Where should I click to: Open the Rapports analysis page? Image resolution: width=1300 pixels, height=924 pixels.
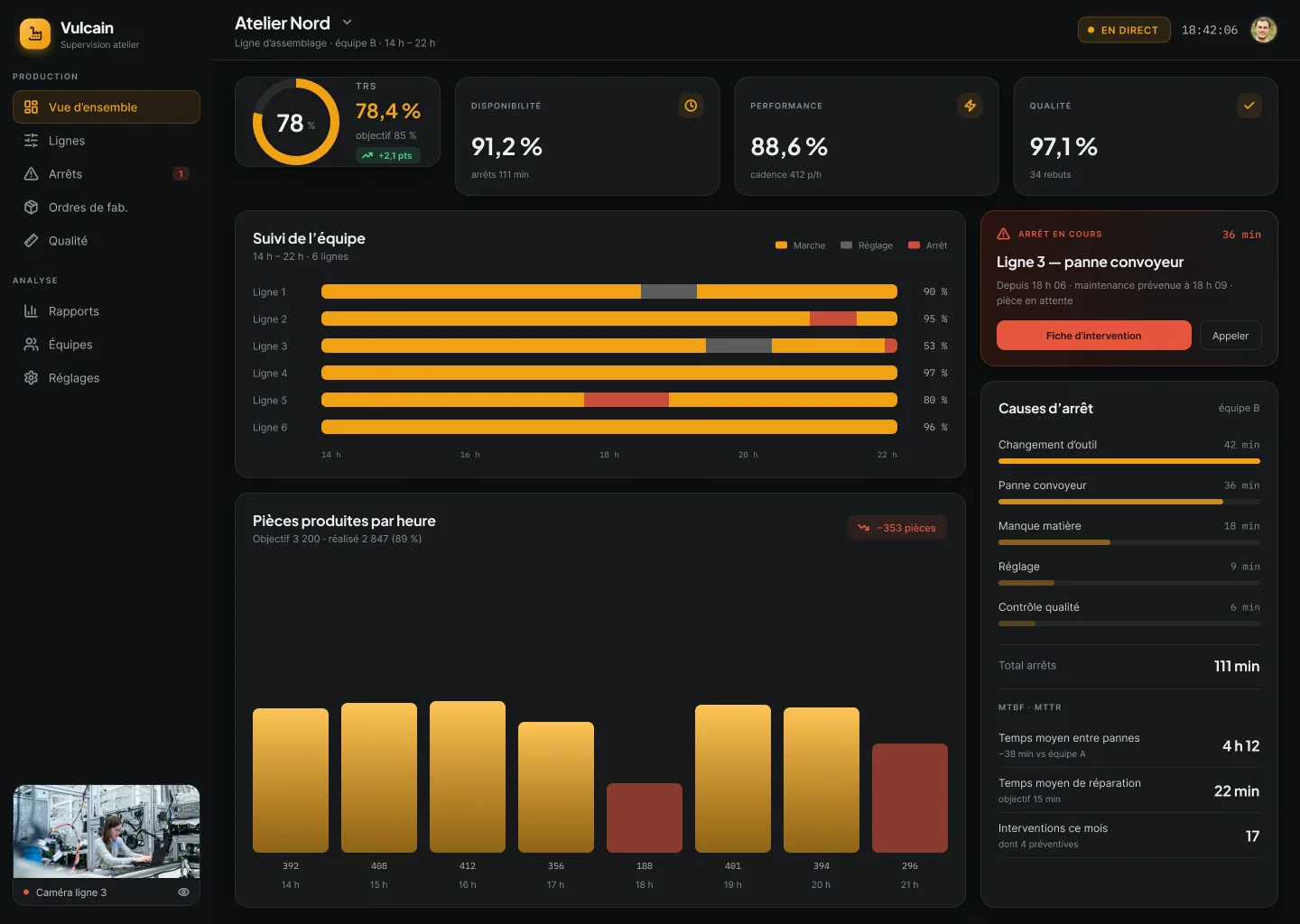coord(107,311)
